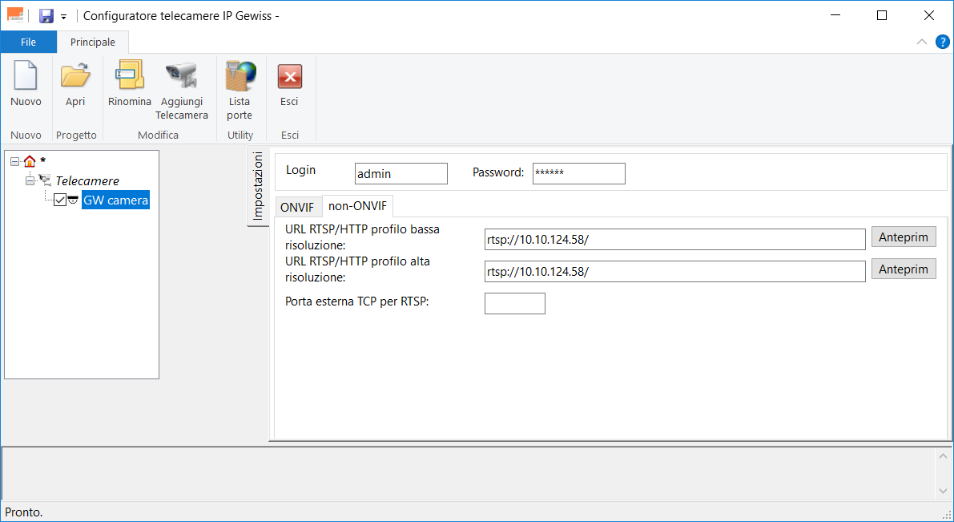Close the Configuratore window
The height and width of the screenshot is (522, 954).
click(x=928, y=15)
